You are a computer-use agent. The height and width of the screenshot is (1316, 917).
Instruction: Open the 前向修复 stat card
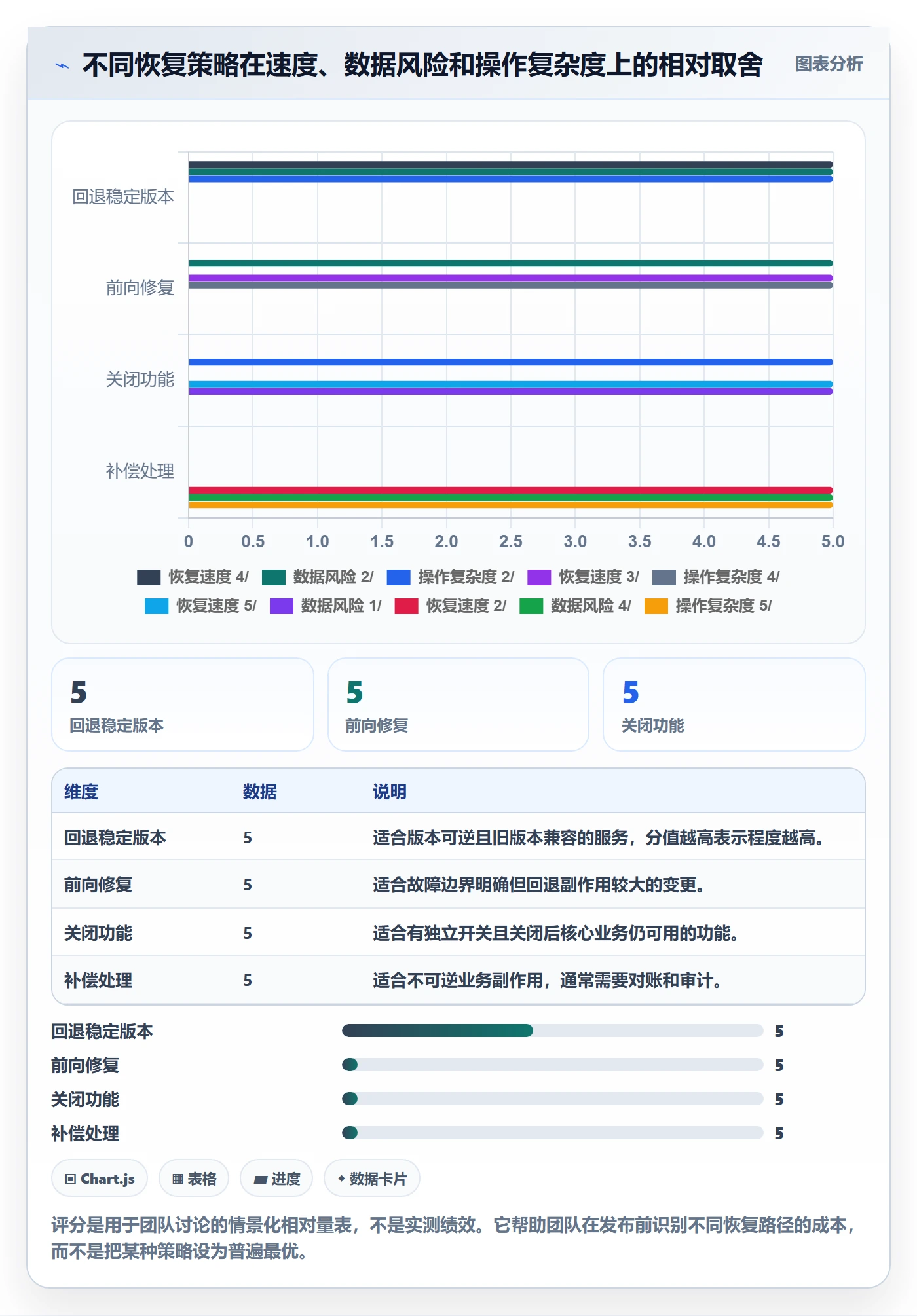(x=458, y=704)
